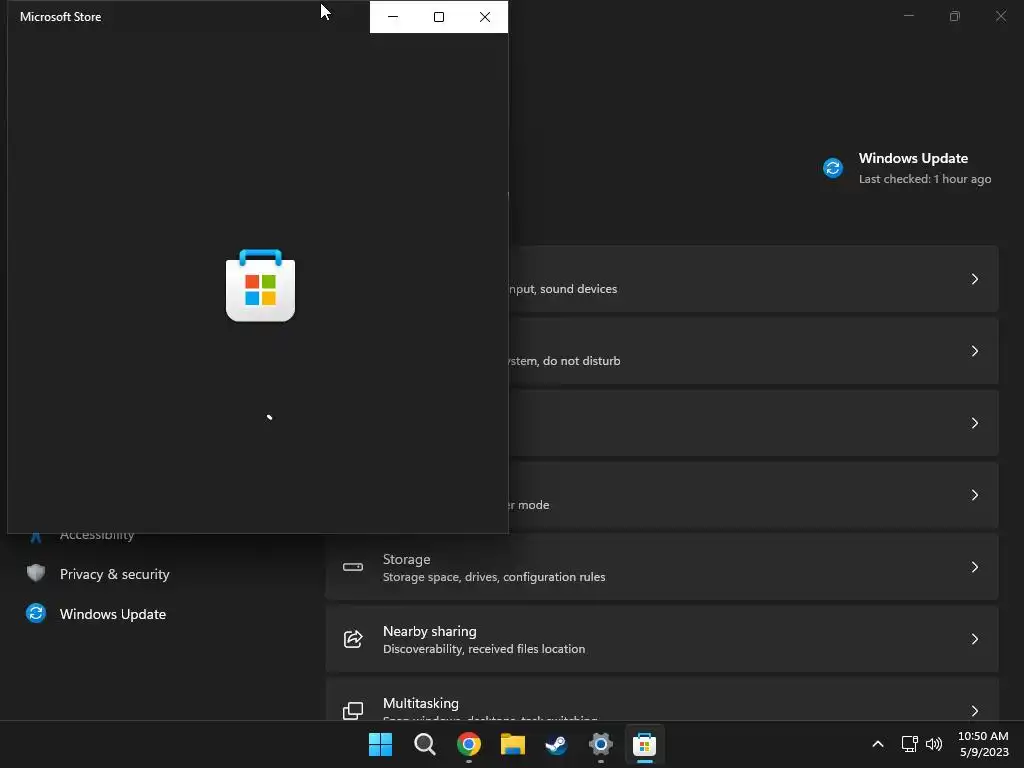The width and height of the screenshot is (1024, 768).
Task: Open the clock and date flyout
Action: coord(983,744)
